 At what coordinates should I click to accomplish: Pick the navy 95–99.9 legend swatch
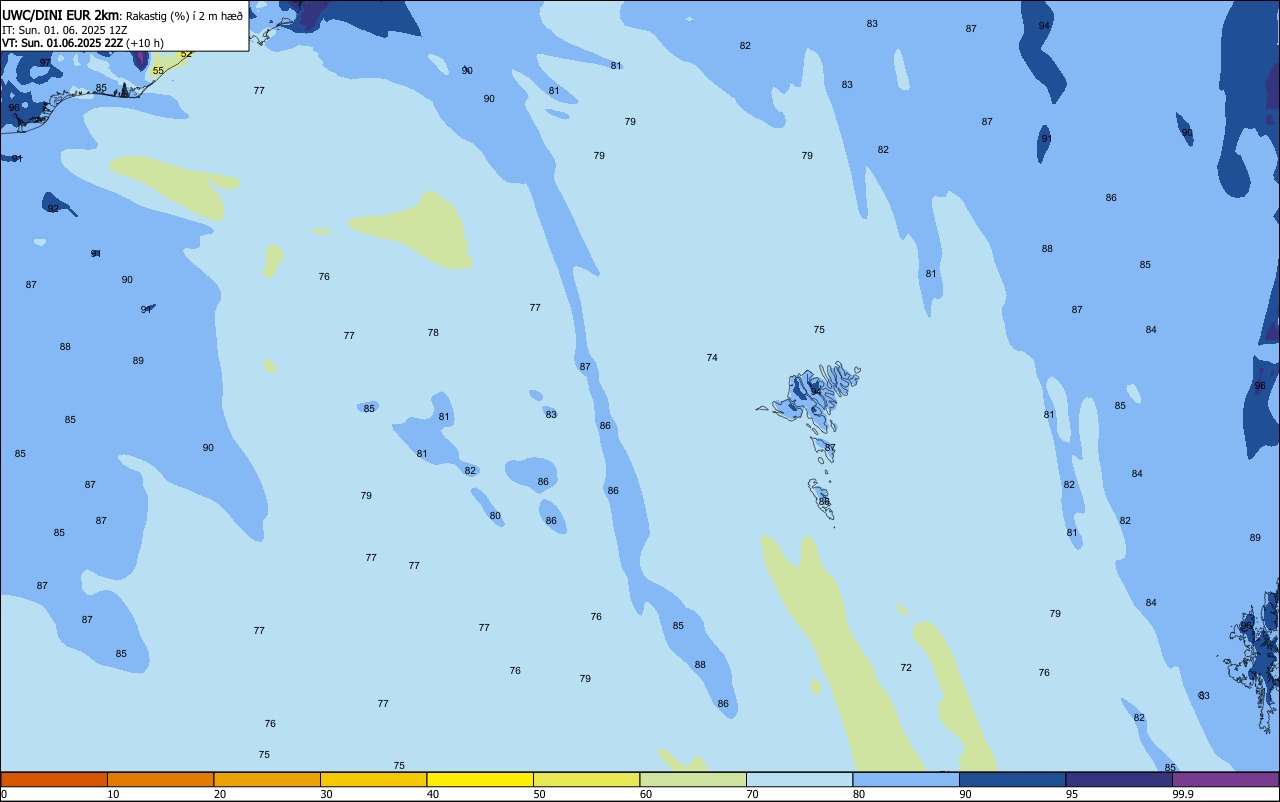click(1119, 779)
